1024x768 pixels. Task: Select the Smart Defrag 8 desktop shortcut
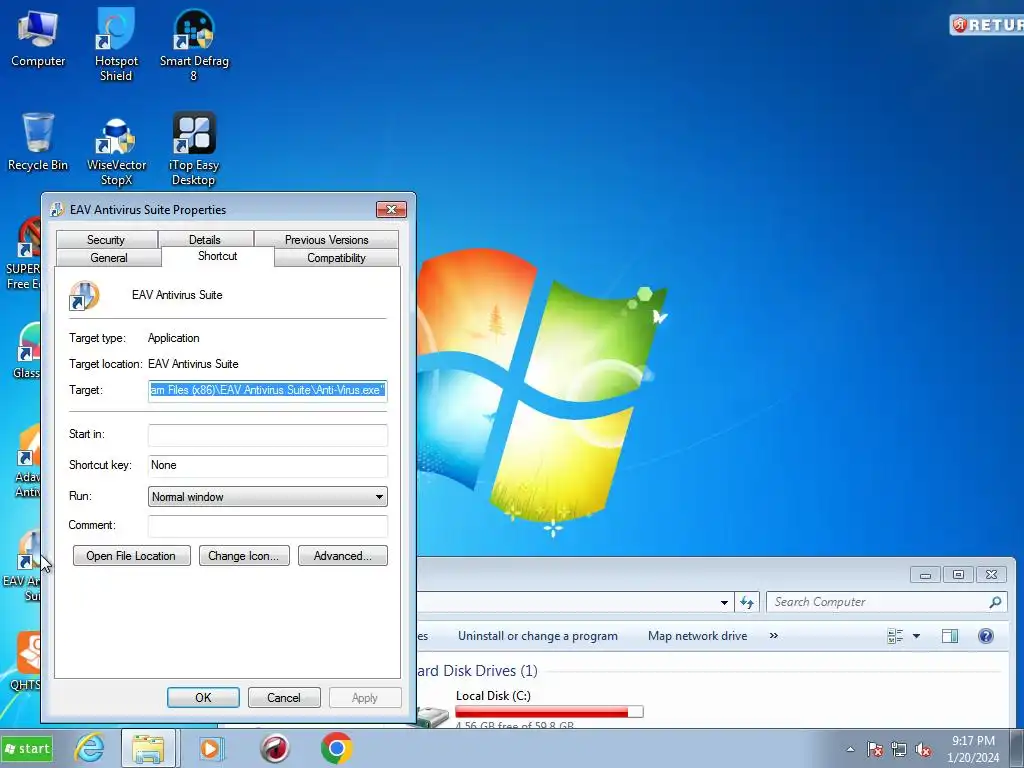coord(194,44)
